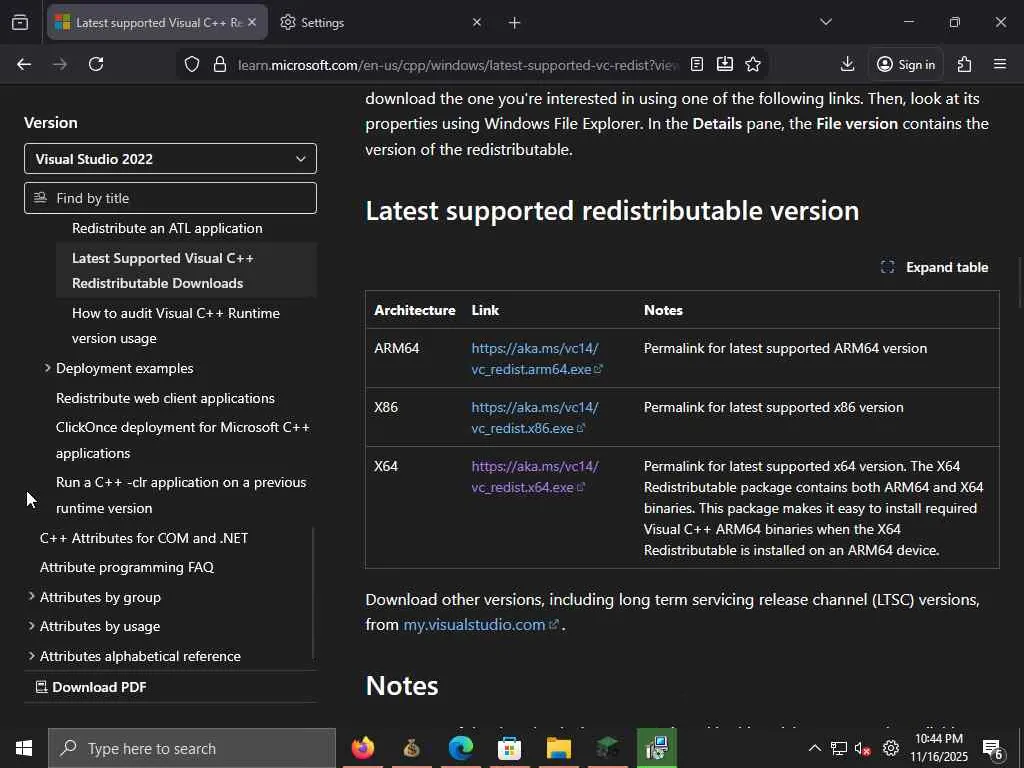Open the notification center icon
The image size is (1024, 768).
click(993, 749)
